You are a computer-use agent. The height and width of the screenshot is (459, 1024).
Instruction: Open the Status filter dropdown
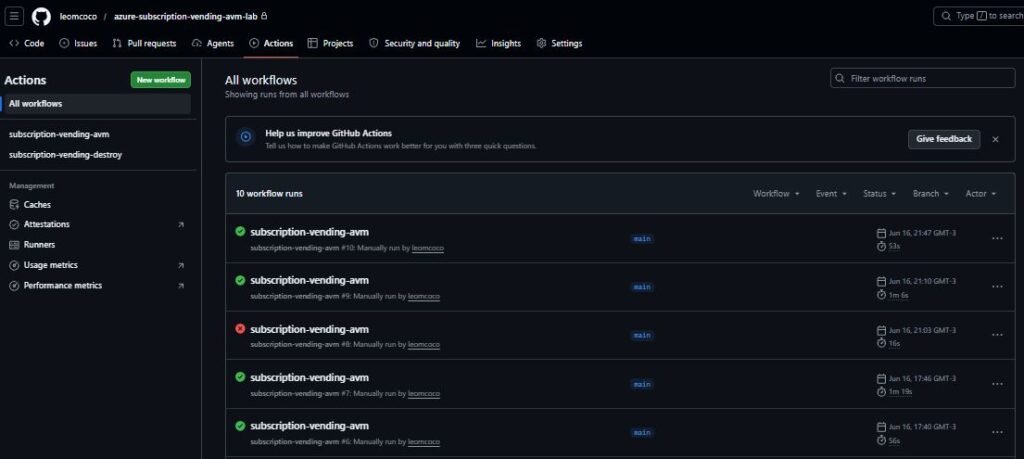tap(879, 194)
